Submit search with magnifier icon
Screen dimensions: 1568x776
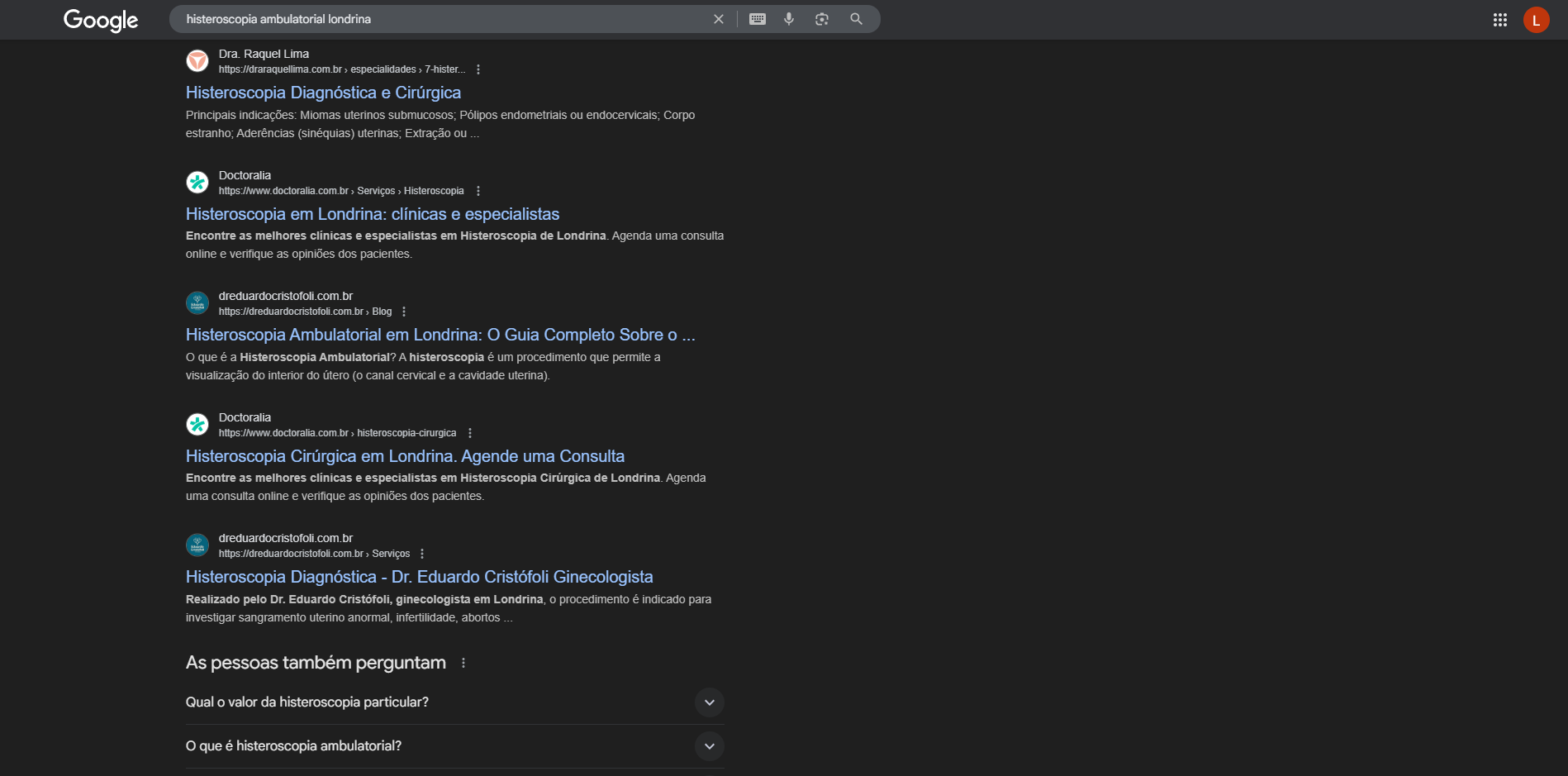(857, 19)
